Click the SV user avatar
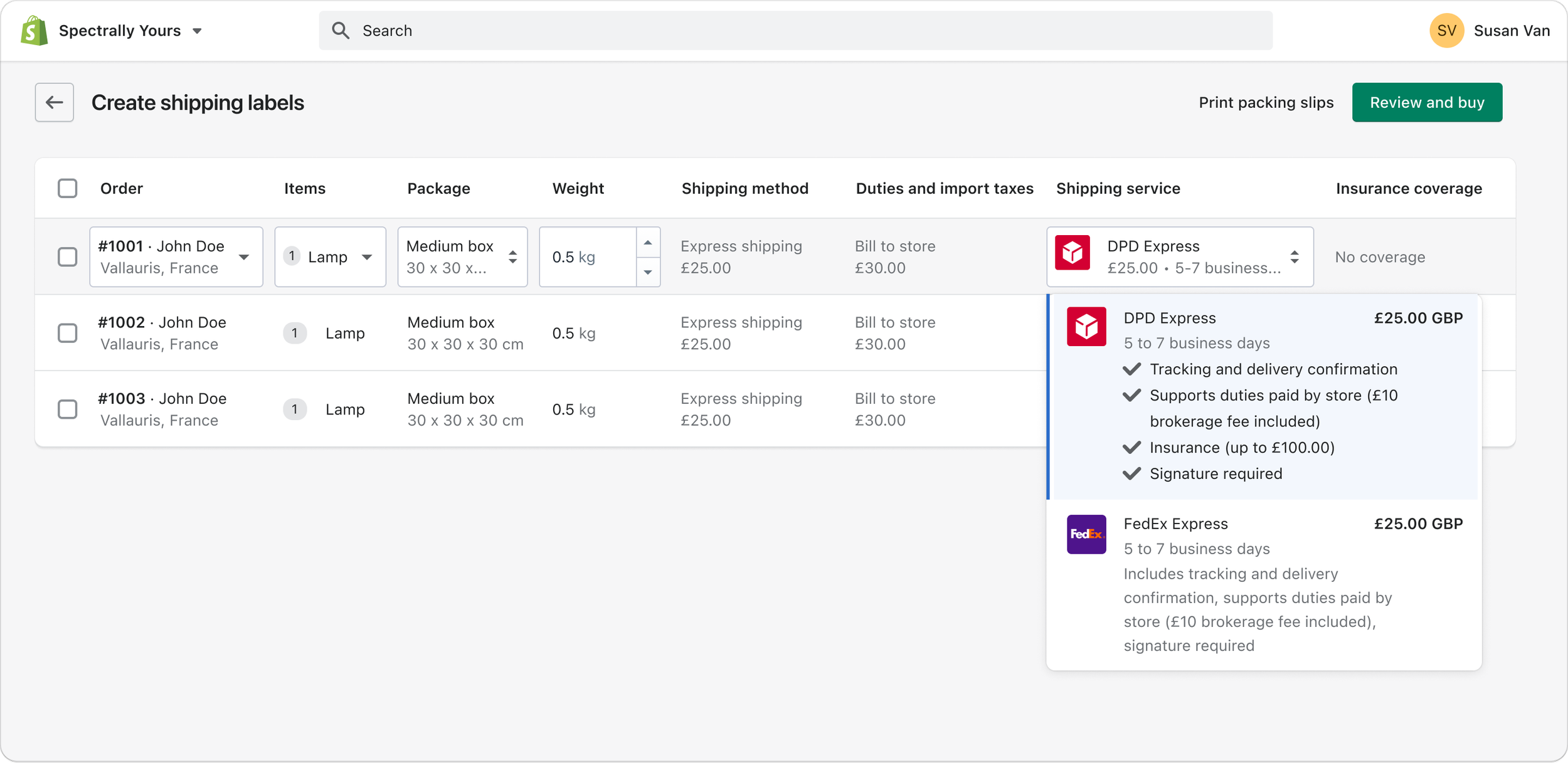The height and width of the screenshot is (763, 1568). 1446,31
